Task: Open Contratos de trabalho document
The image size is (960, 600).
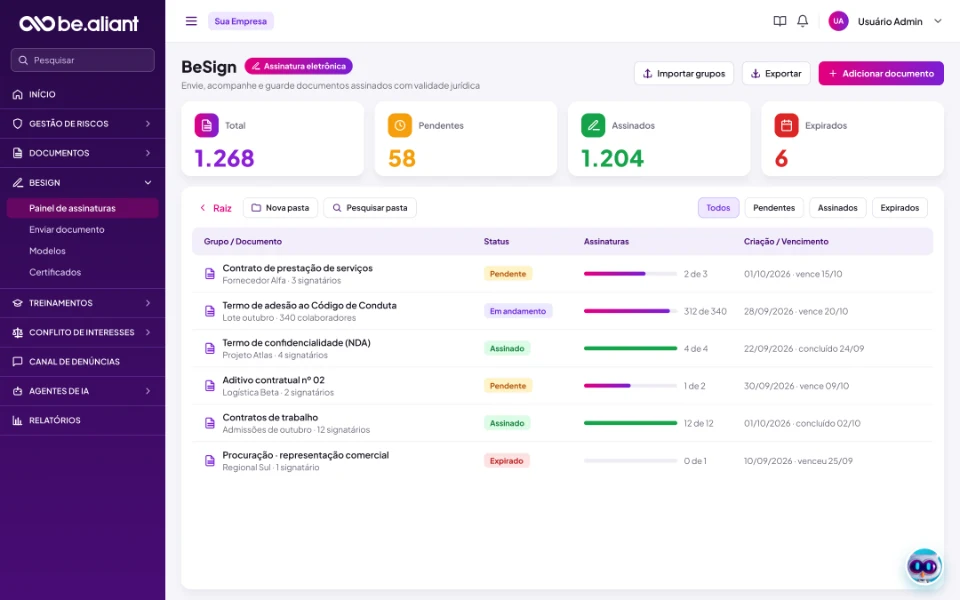Action: (x=270, y=418)
